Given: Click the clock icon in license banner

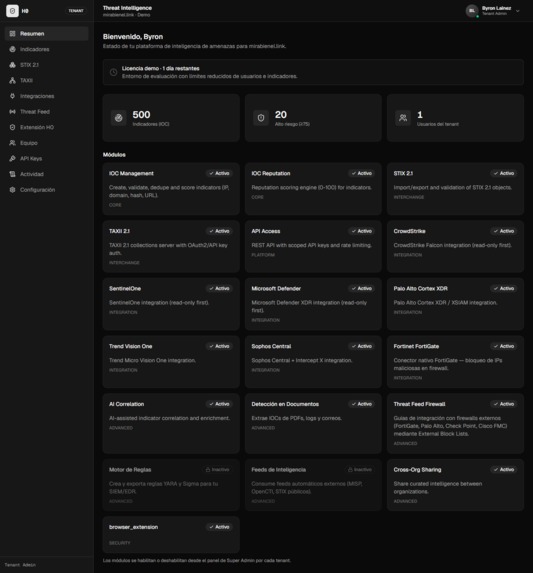Looking at the screenshot, I should point(114,72).
